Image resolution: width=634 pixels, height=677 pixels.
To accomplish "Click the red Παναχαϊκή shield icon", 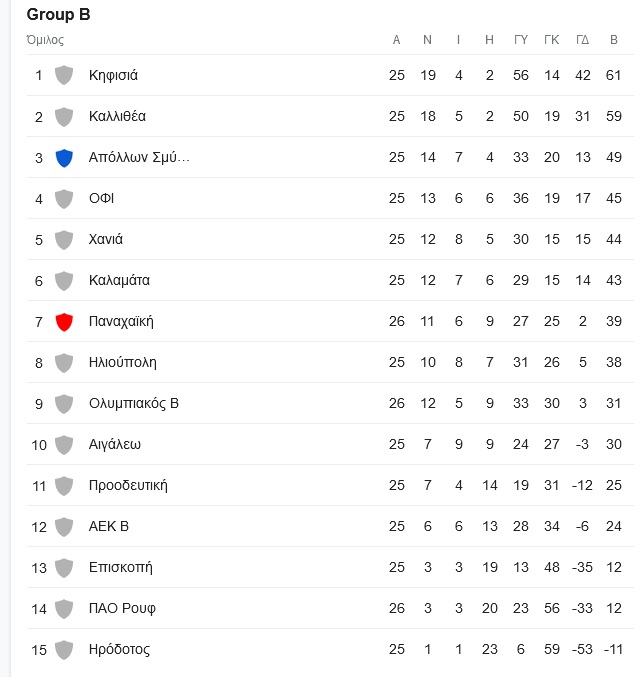I will click(x=64, y=322).
